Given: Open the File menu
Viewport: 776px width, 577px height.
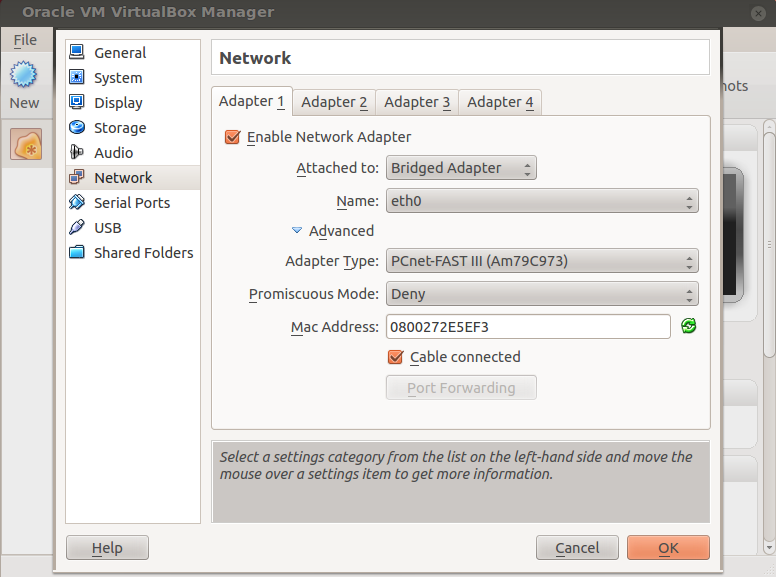Looking at the screenshot, I should click(x=25, y=40).
